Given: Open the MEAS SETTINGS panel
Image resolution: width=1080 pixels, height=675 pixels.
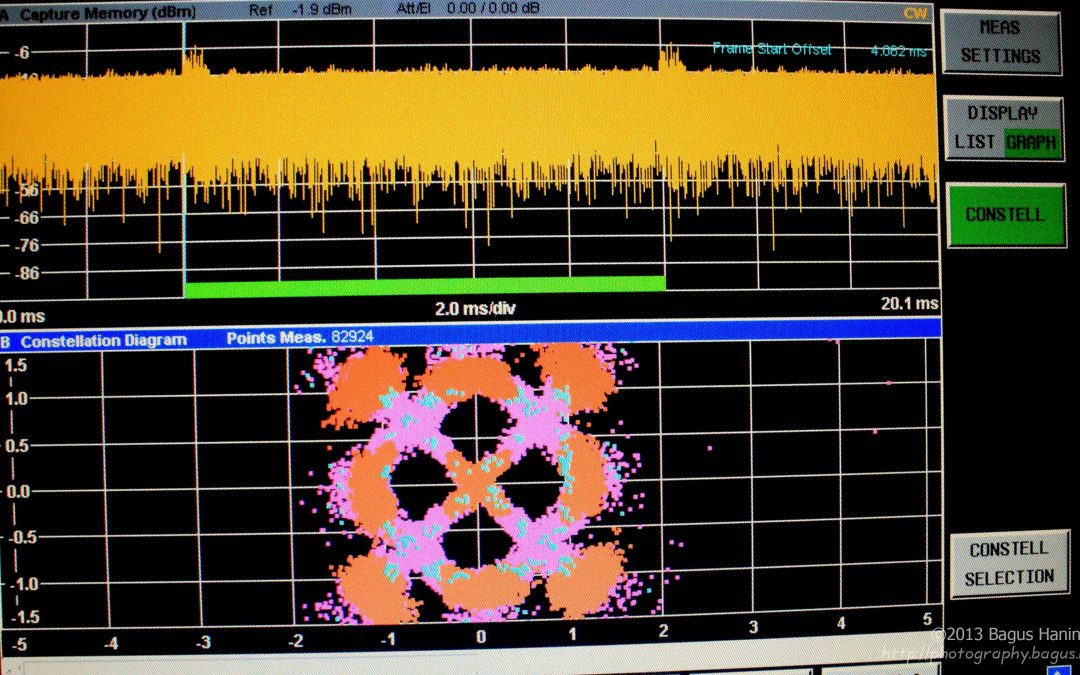Looking at the screenshot, I should tap(1002, 43).
